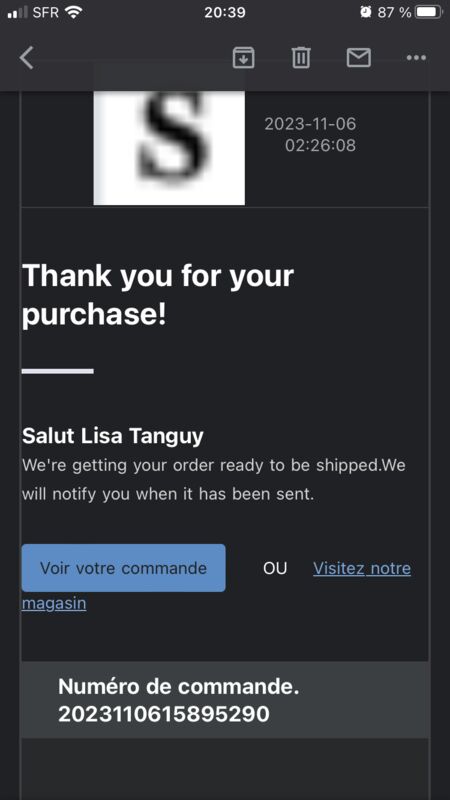Viewport: 450px width, 800px height.
Task: Tap the 20:39 clock in the status bar
Action: click(x=224, y=13)
